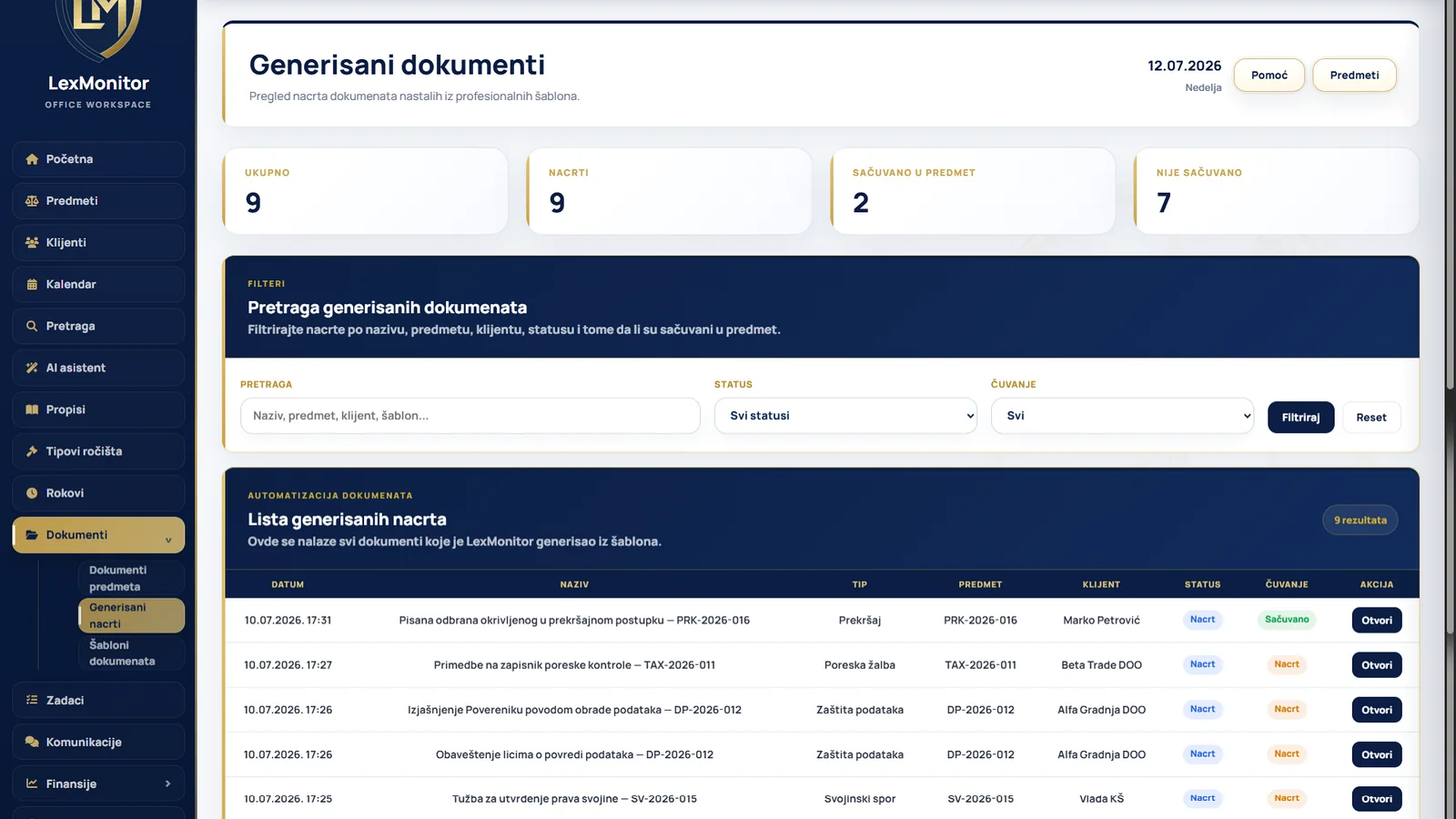1456x819 pixels.
Task: Open Klijenti from sidebar
Action: 98,243
